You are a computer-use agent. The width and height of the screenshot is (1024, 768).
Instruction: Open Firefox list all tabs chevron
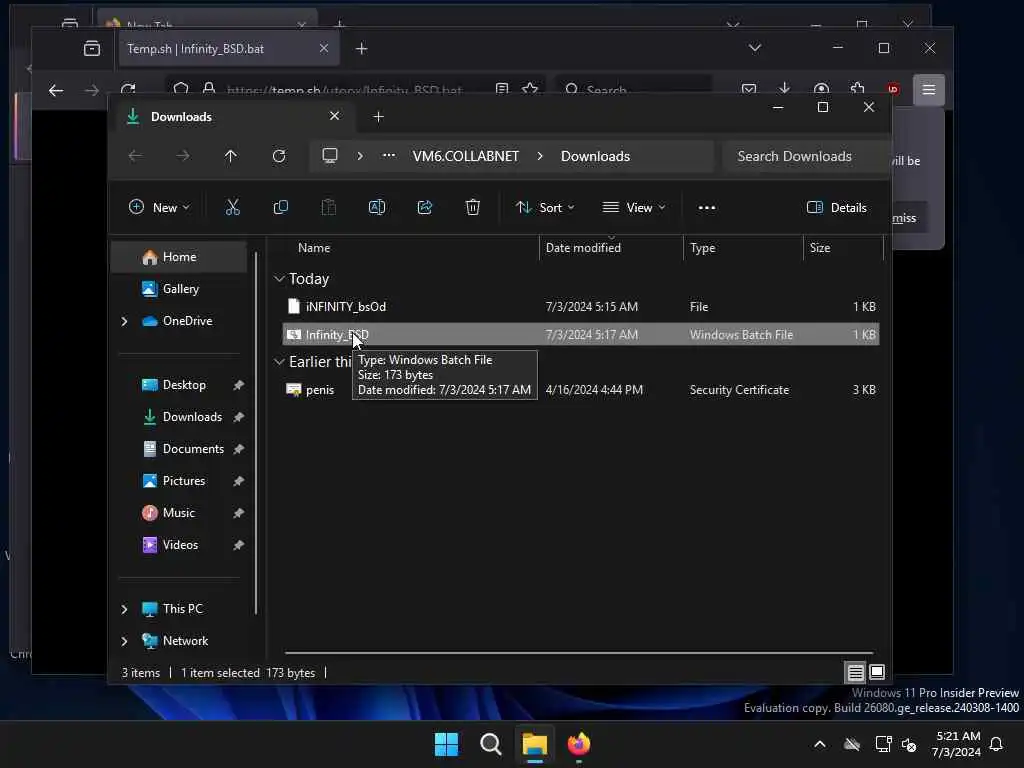pyautogui.click(x=755, y=48)
